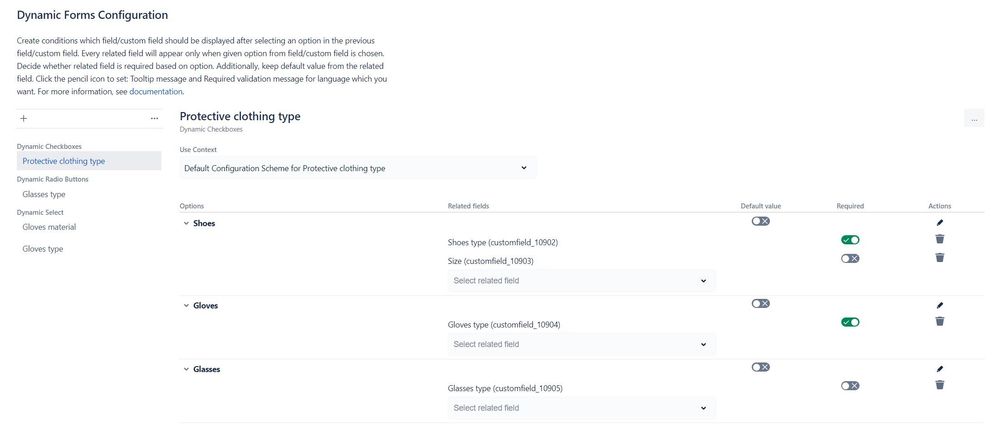999x430 pixels.
Task: Delete the Gloves type related field
Action: 939,322
